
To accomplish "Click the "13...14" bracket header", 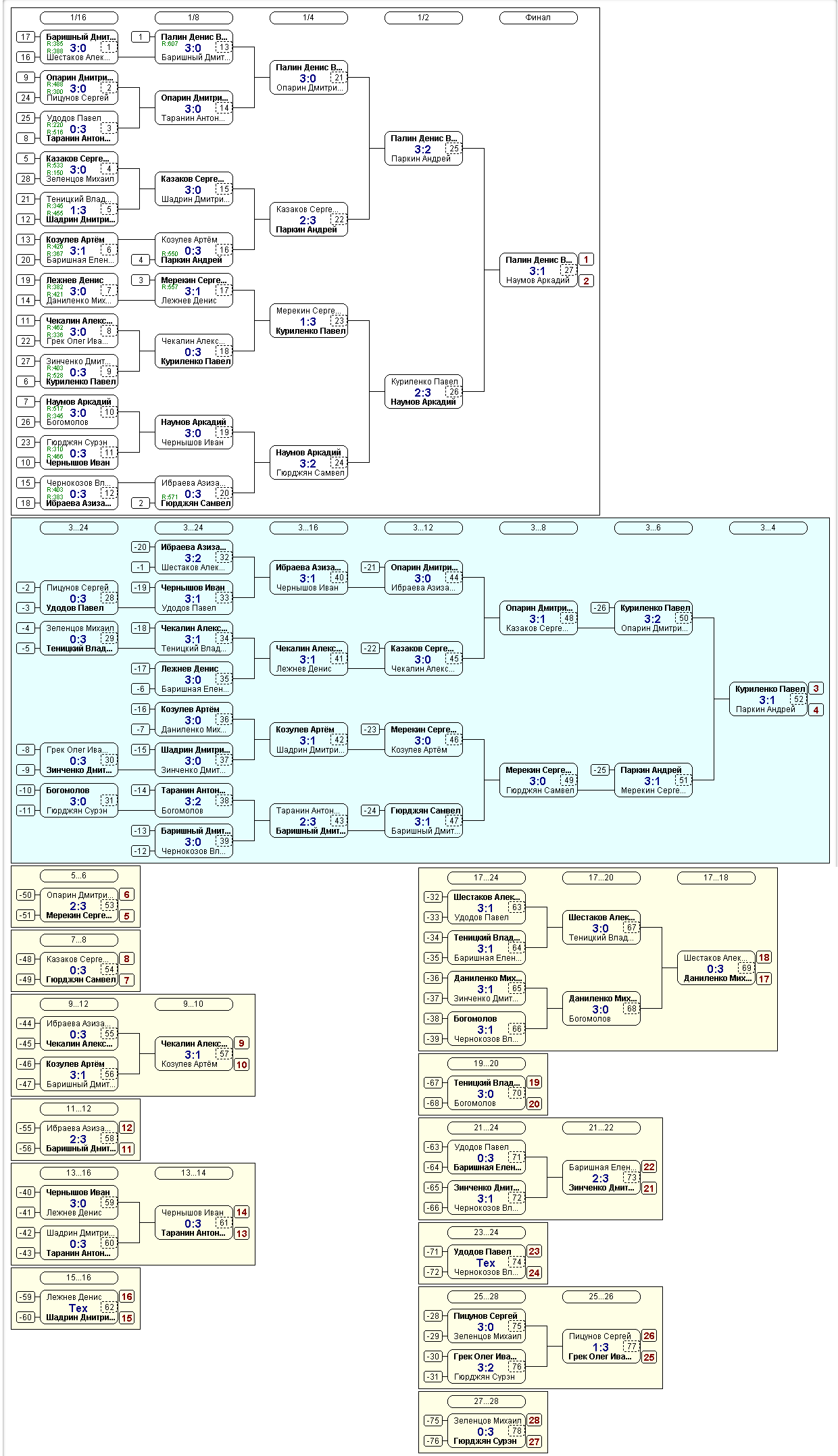I will [193, 1173].
